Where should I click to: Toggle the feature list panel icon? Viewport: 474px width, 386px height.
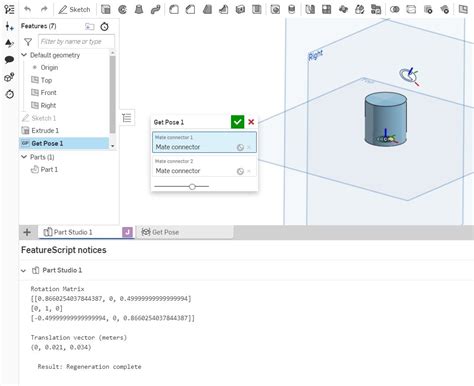(x=9, y=9)
